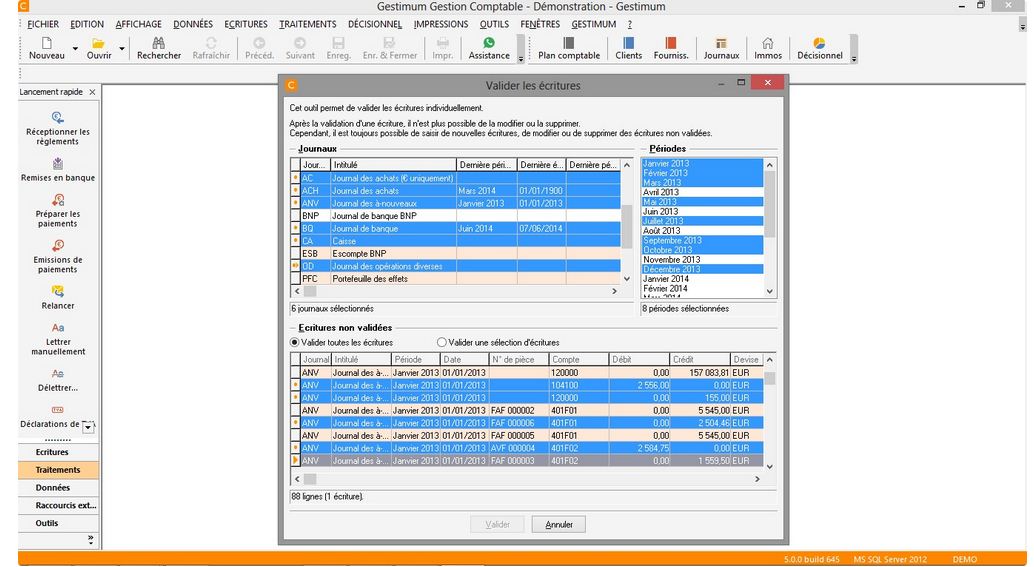Open the Ouvrir dropdown arrow

(x=121, y=49)
